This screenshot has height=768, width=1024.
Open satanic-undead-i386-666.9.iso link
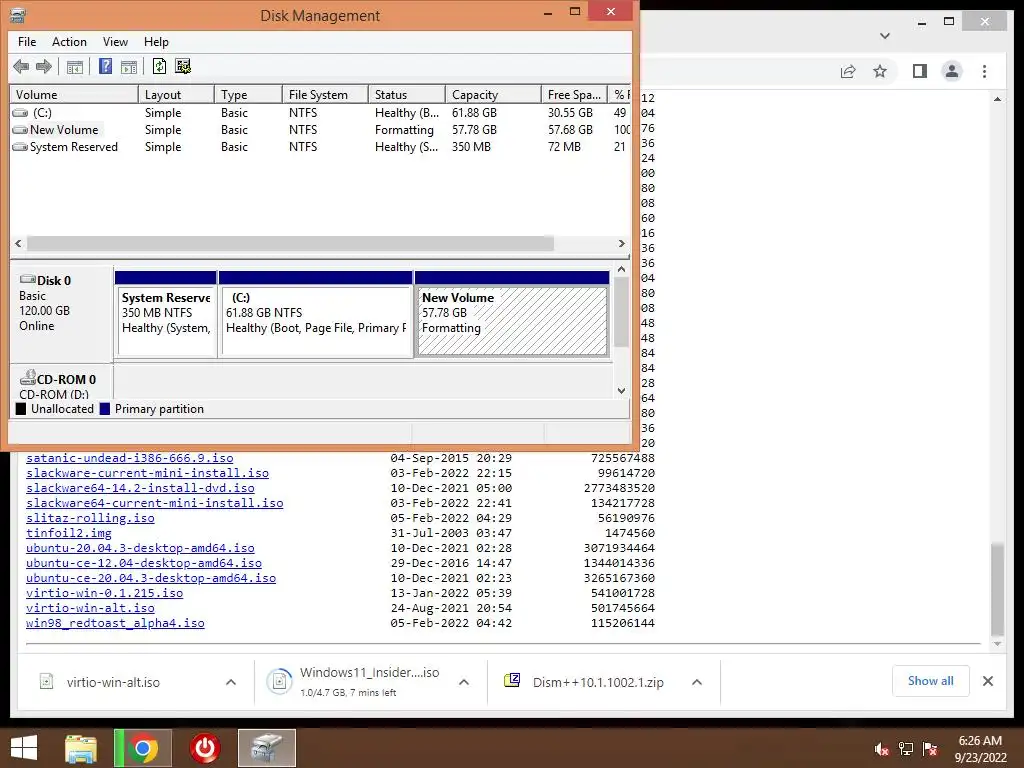(129, 458)
